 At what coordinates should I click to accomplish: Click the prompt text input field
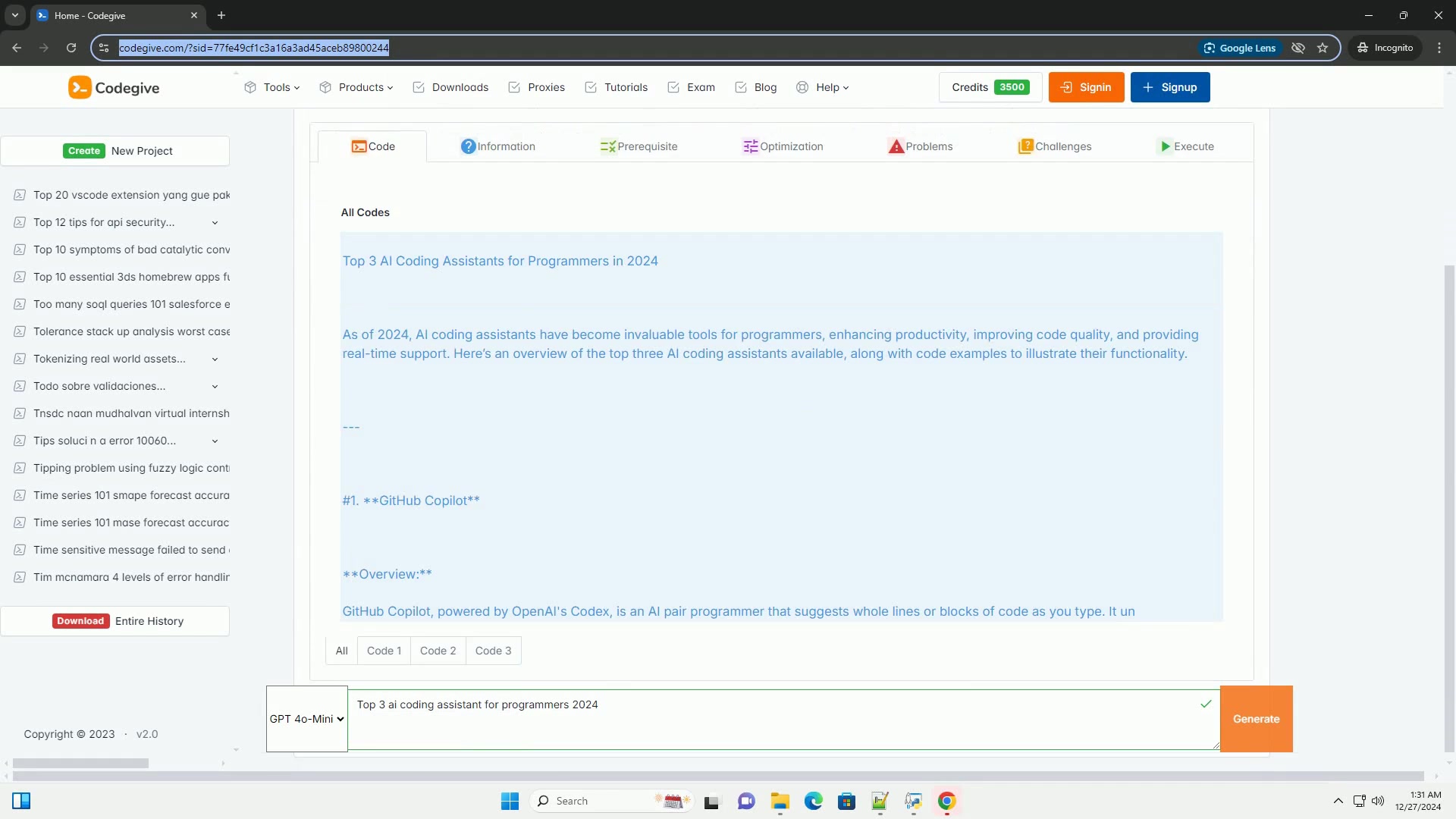pyautogui.click(x=783, y=719)
